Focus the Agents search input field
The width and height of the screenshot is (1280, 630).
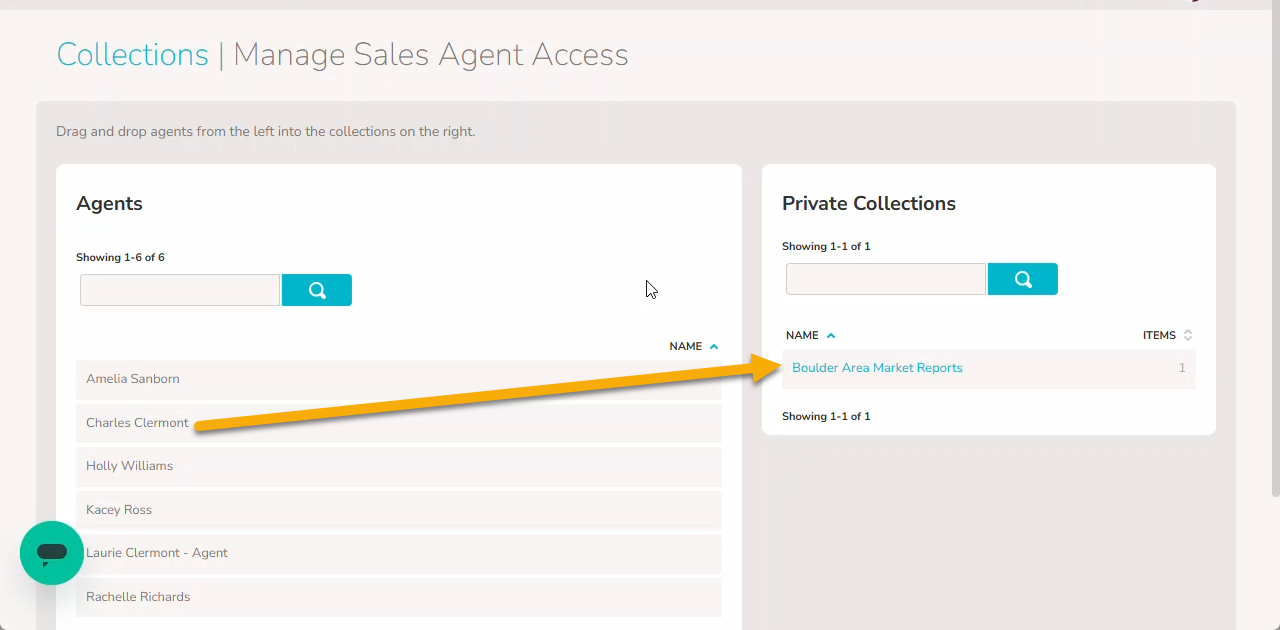point(180,290)
